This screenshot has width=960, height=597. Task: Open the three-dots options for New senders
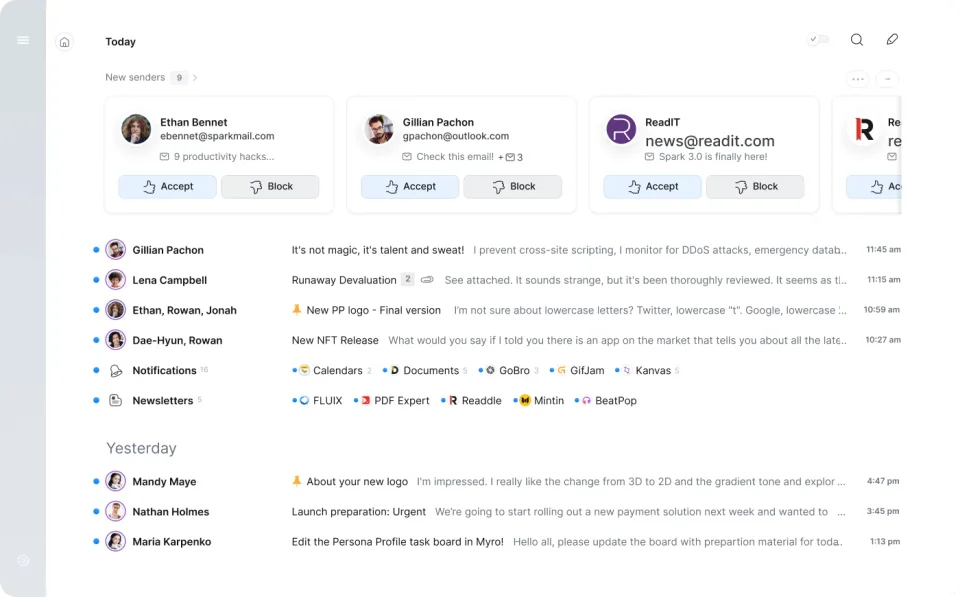858,79
